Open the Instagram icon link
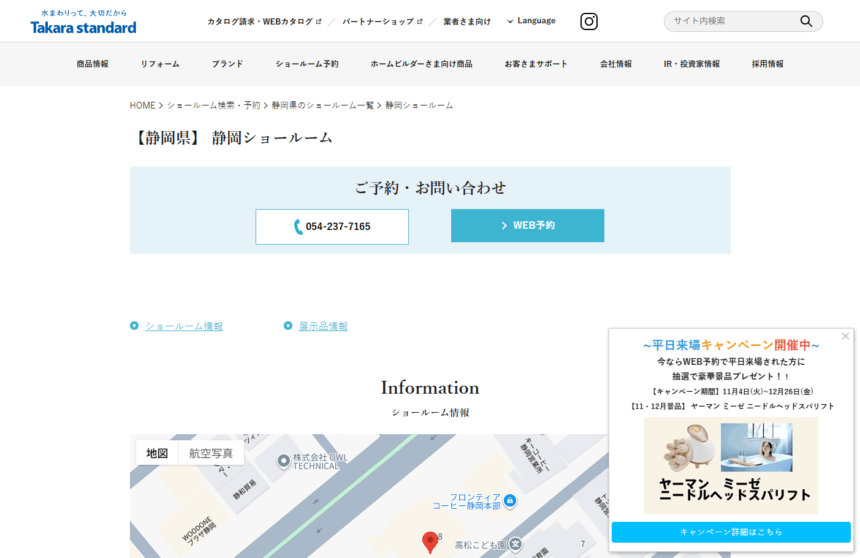Viewport: 860px width, 558px height. 589,21
